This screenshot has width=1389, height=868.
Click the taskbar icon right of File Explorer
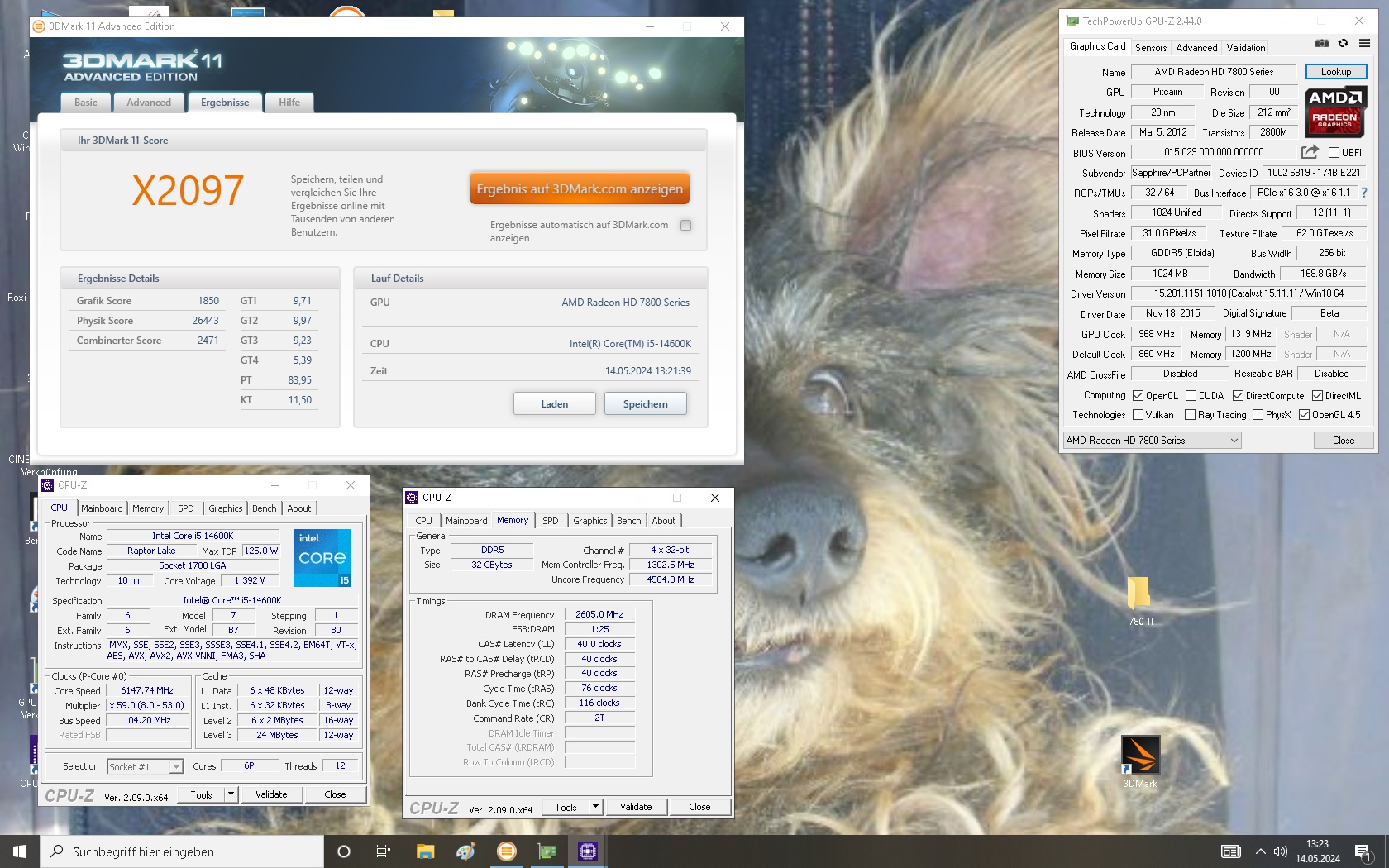pyautogui.click(x=465, y=851)
